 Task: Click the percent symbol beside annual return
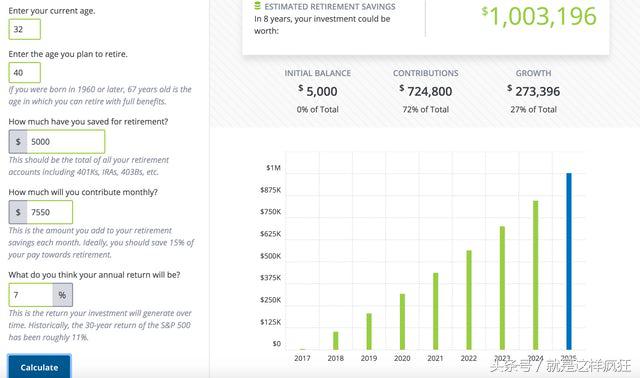click(x=62, y=295)
